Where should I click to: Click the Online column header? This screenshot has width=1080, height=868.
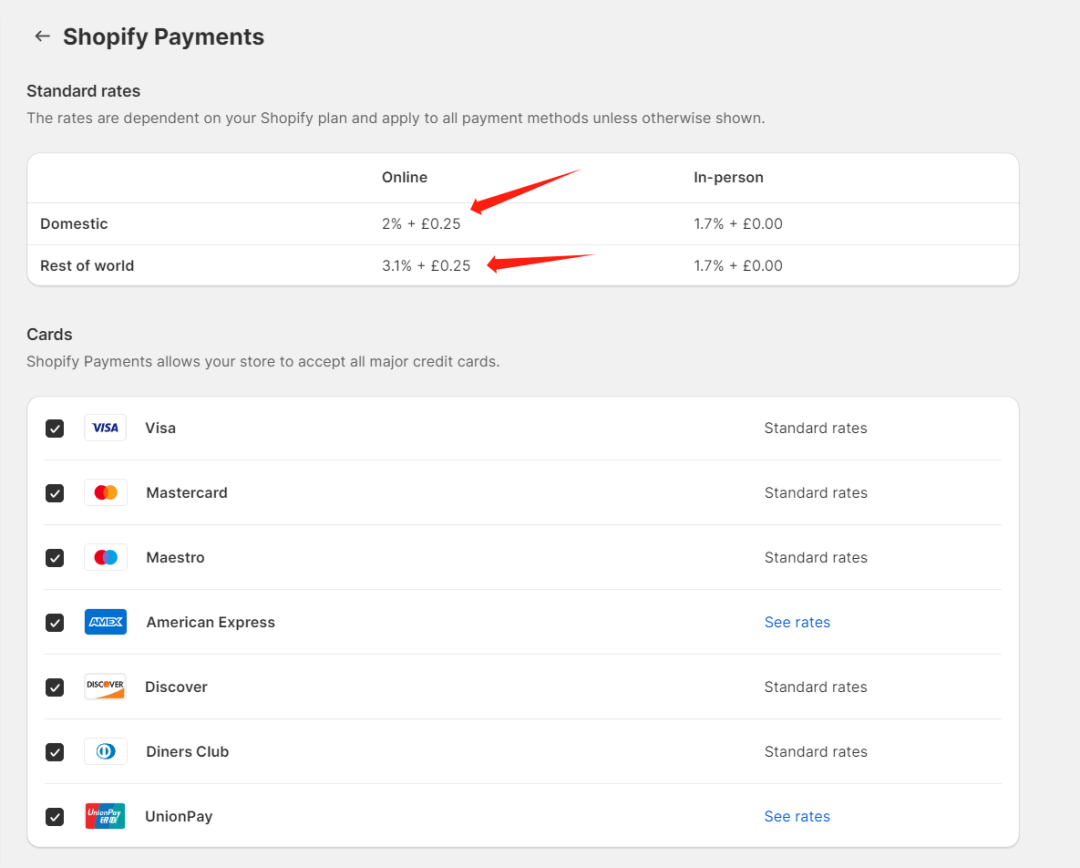pyautogui.click(x=404, y=177)
